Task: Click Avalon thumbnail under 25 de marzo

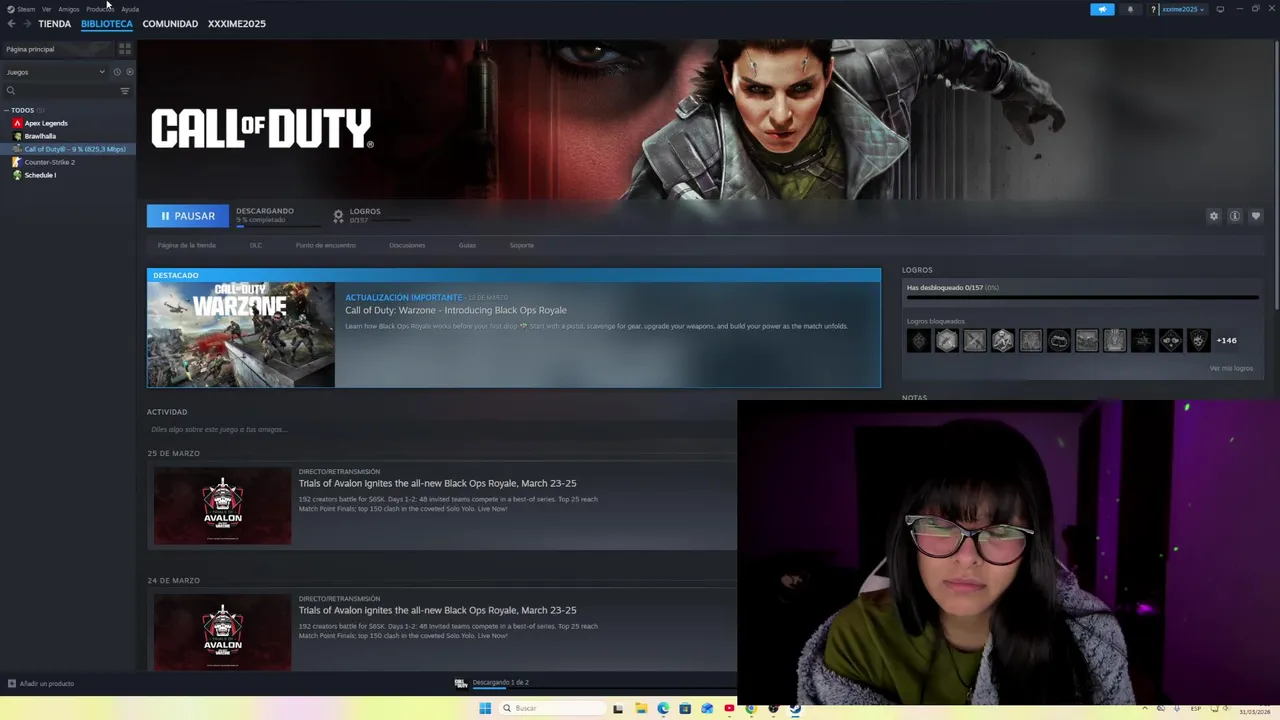Action: (223, 506)
